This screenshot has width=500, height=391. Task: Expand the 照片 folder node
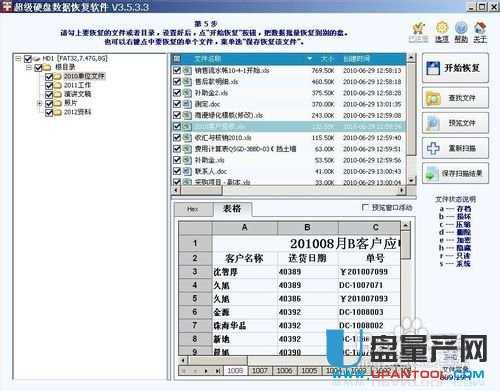coord(40,104)
